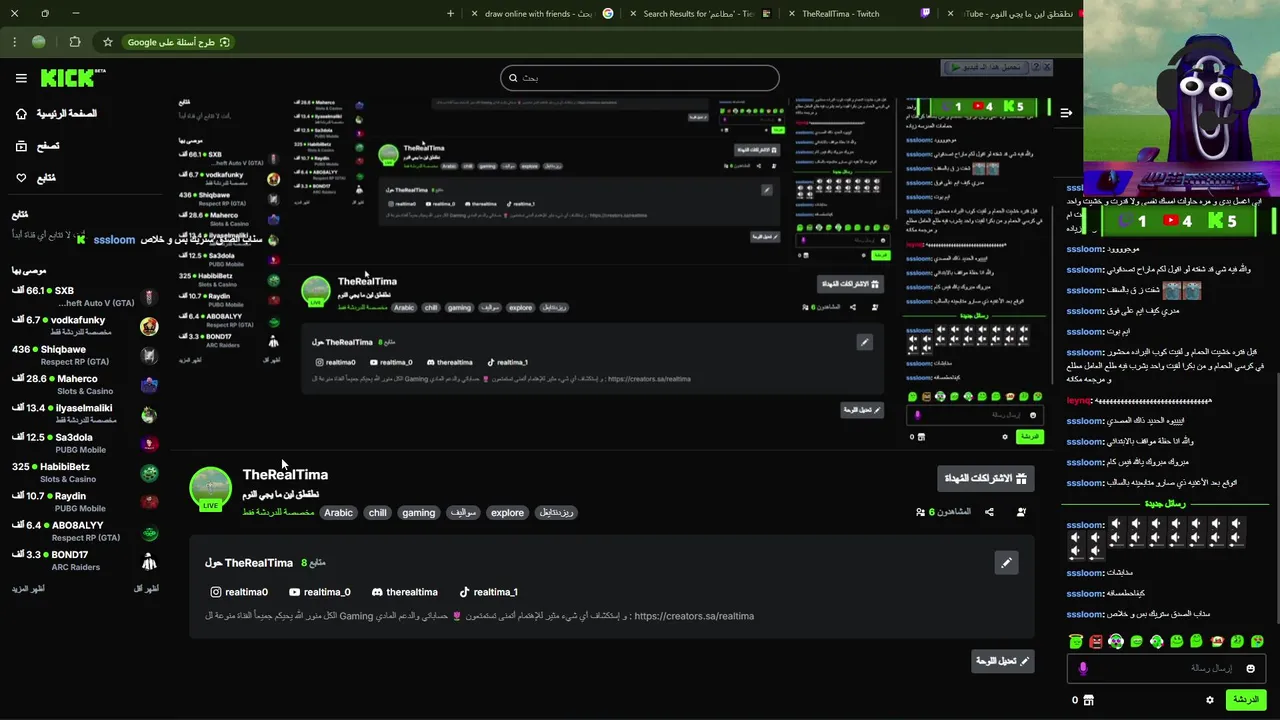Open the emoji picker in chat box
Viewport: 1280px width, 720px height.
point(1250,668)
